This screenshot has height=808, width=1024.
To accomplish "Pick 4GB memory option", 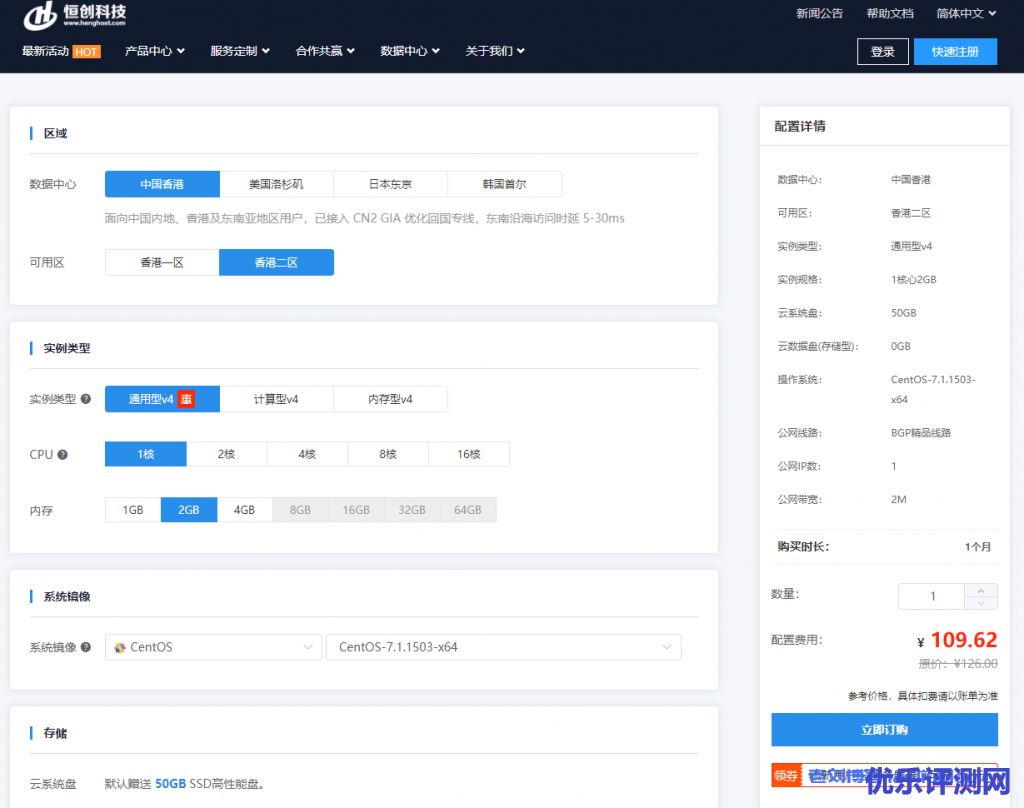I will pos(244,510).
